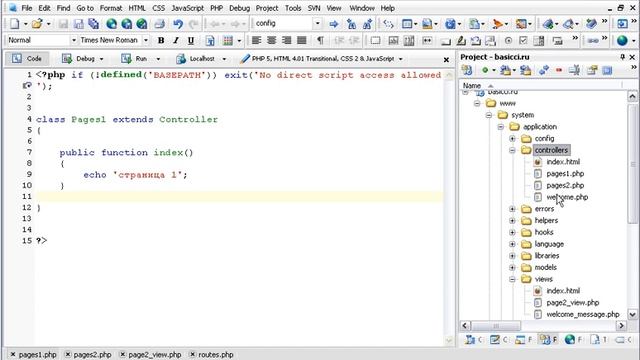Click the Undo arrow icon

click(x=178, y=24)
